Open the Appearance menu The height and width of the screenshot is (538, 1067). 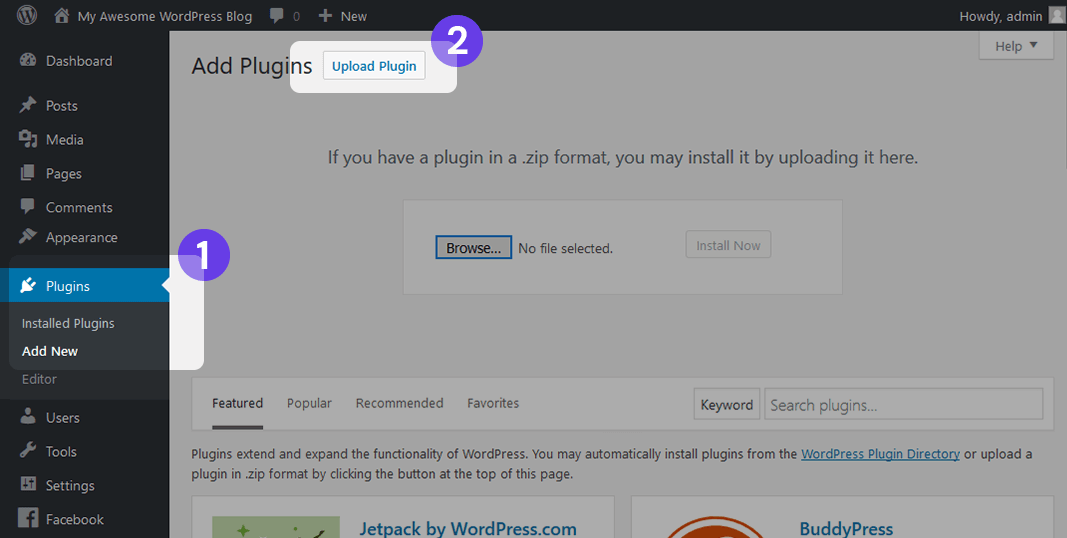click(82, 237)
